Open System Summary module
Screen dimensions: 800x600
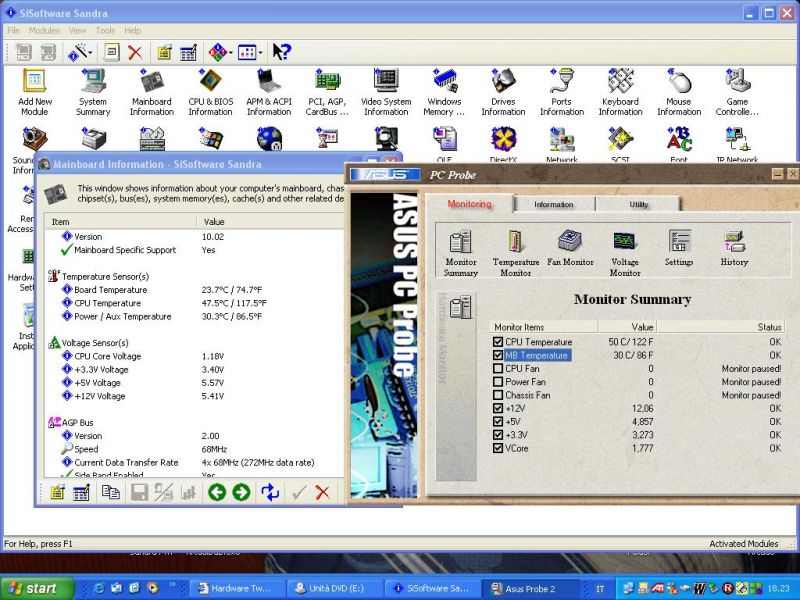pos(93,92)
